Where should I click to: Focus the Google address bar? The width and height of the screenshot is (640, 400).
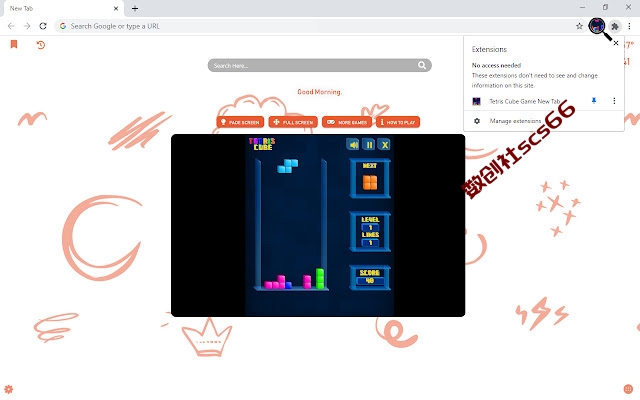tap(320, 26)
